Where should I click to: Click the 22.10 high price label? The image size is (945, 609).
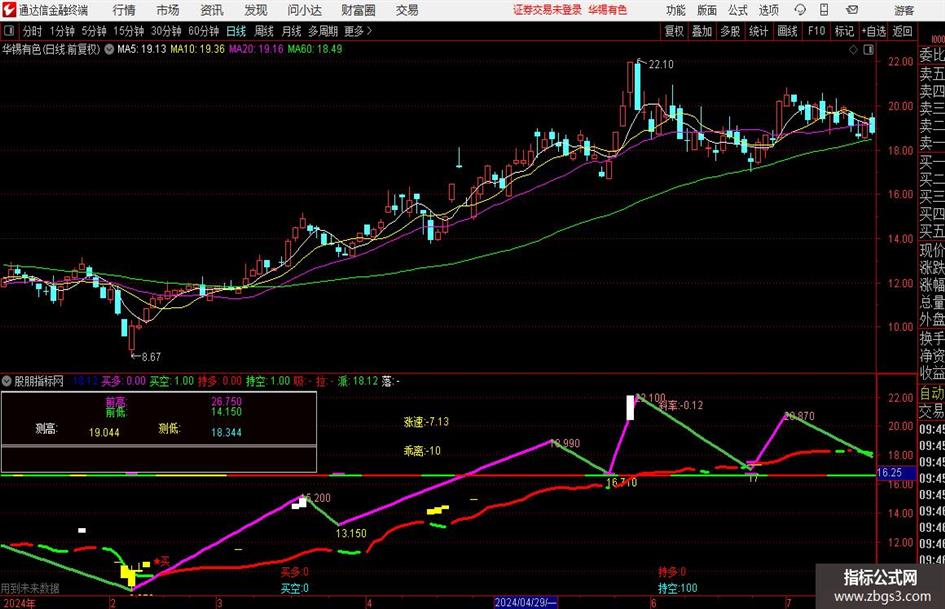click(x=661, y=65)
